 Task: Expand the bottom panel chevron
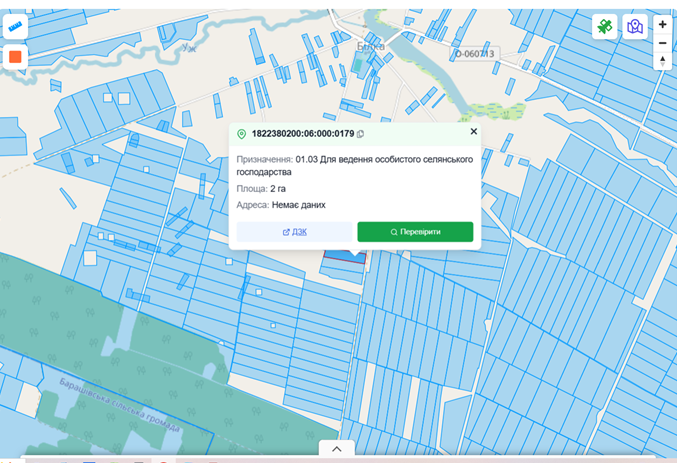[x=337, y=449]
